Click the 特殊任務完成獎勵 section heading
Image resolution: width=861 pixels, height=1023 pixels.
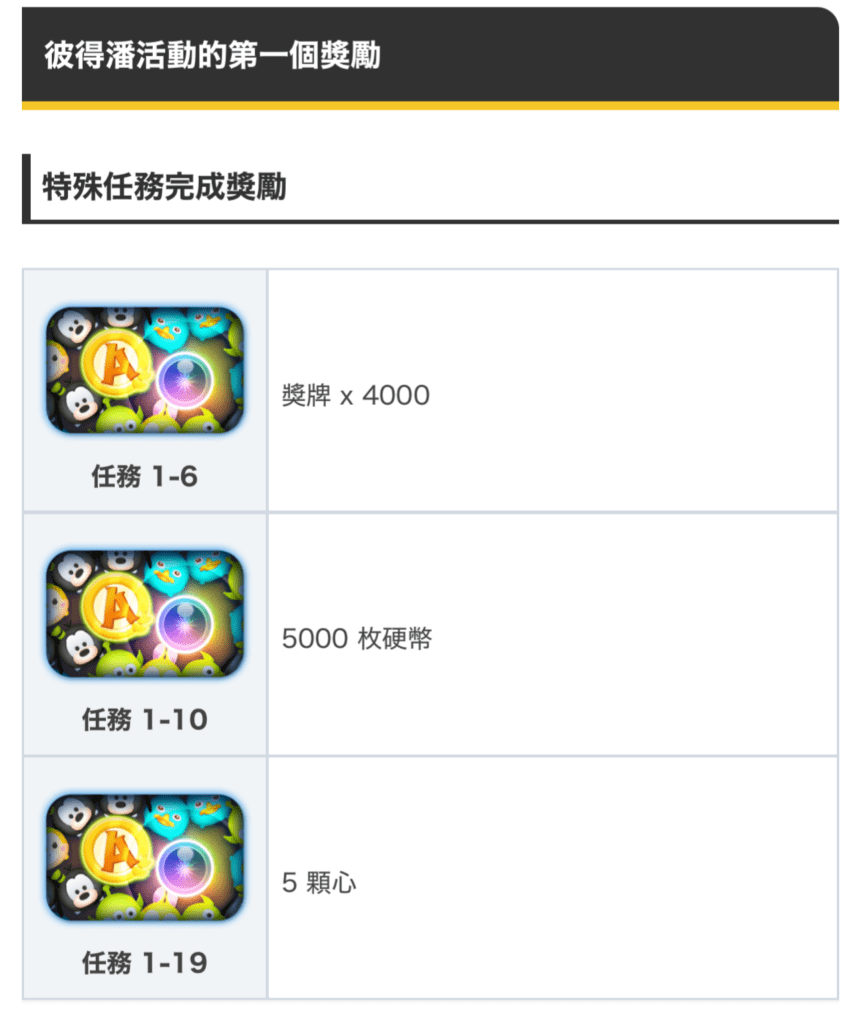pyautogui.click(x=164, y=187)
